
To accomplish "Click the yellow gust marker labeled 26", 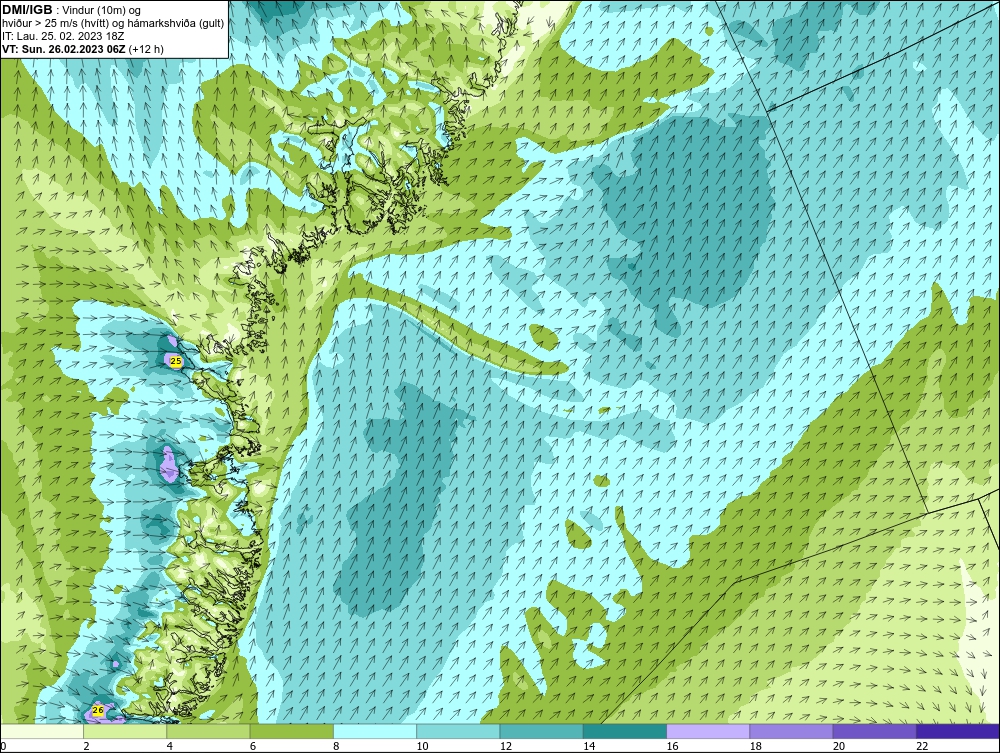I will pyautogui.click(x=98, y=710).
